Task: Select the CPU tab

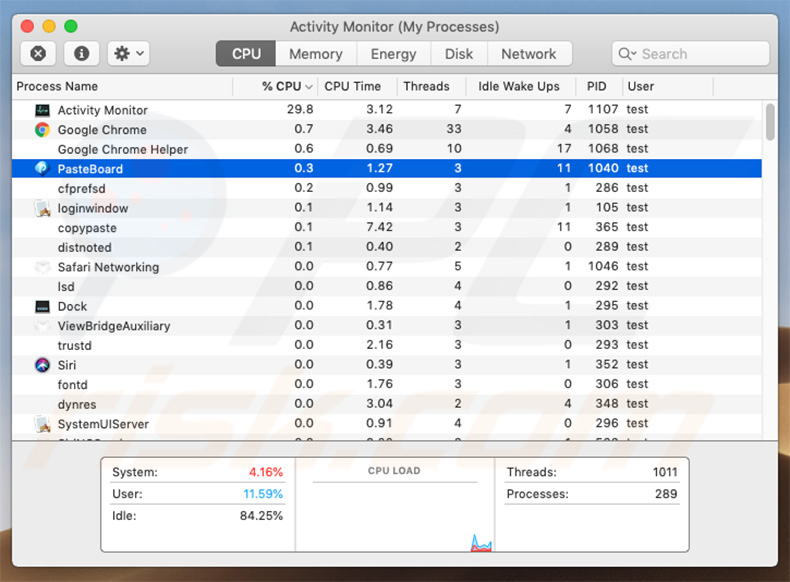Action: tap(246, 53)
